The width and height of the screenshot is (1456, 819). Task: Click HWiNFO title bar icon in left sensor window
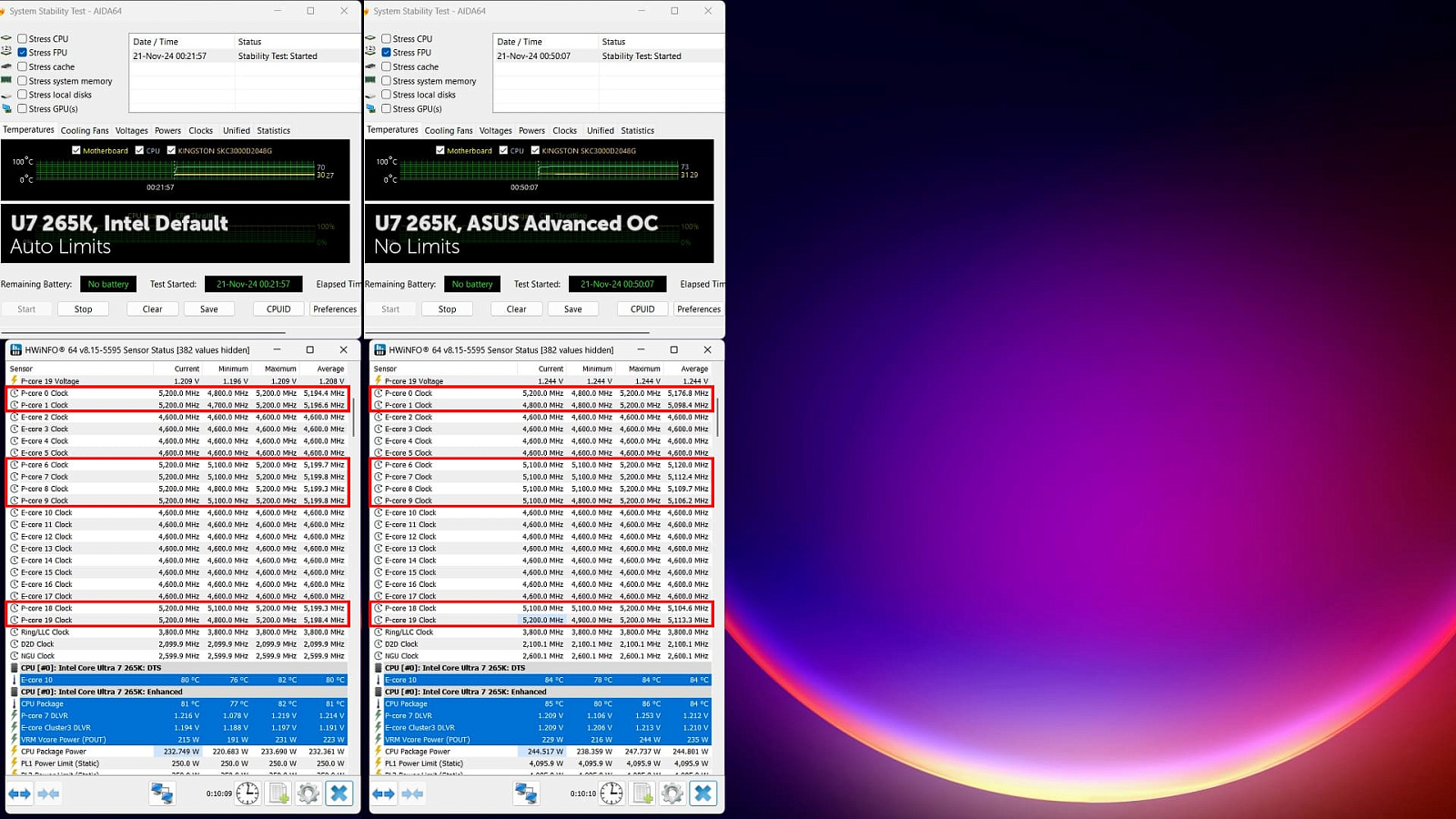15,349
